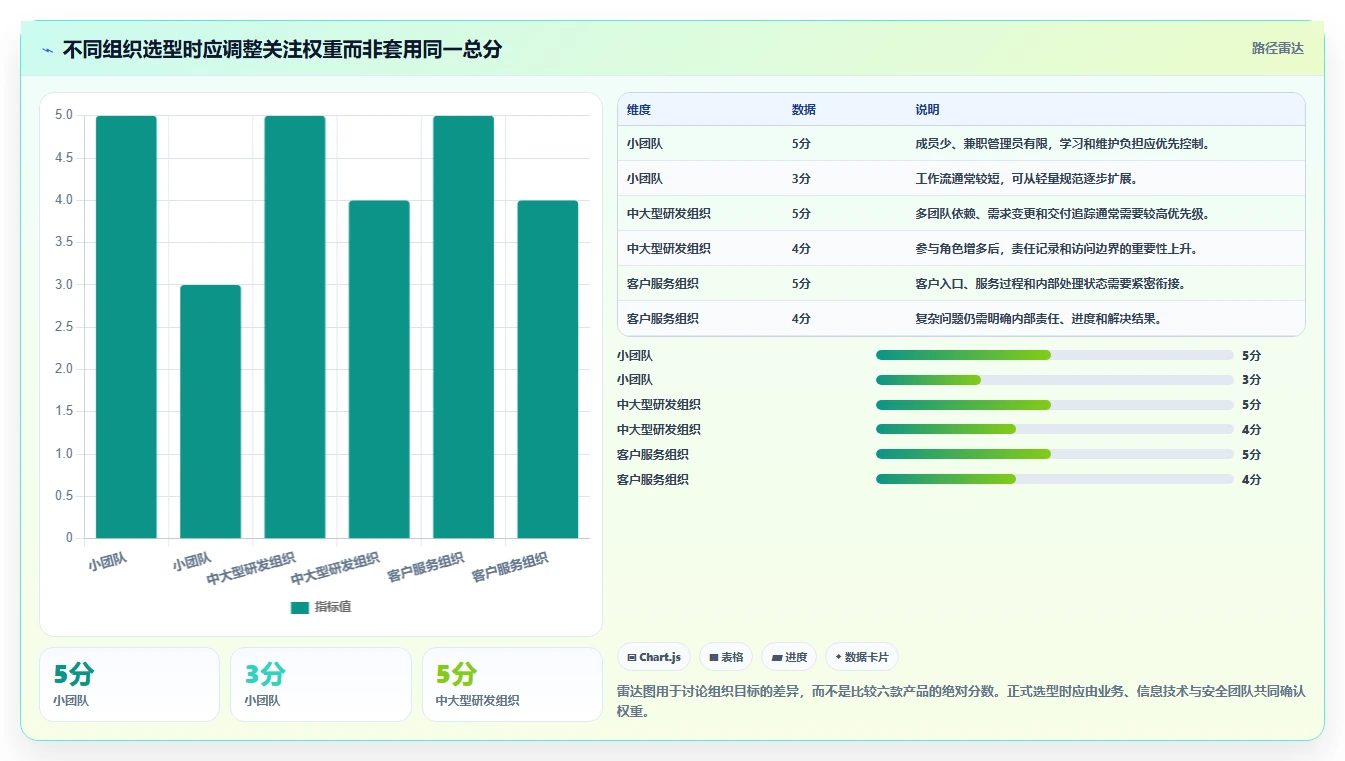Click the 小团队 5分 progress bar
Screen dimensions: 1345x761
pos(1055,355)
